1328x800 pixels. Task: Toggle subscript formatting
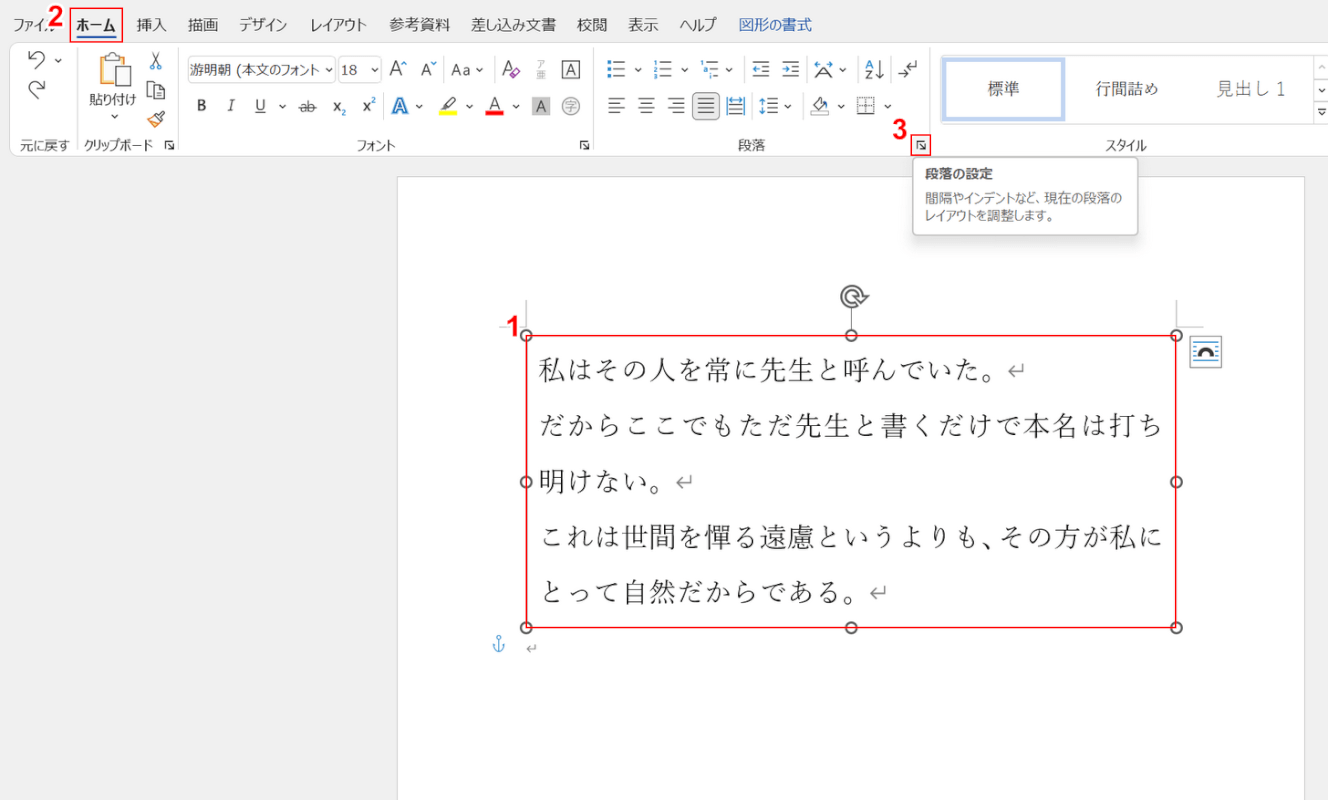pyautogui.click(x=339, y=106)
